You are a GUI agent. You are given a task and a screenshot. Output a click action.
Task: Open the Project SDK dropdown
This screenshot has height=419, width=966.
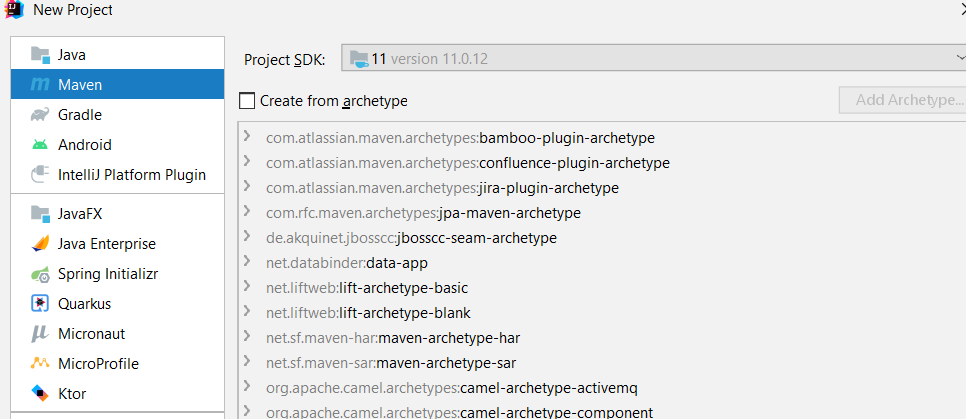(654, 59)
